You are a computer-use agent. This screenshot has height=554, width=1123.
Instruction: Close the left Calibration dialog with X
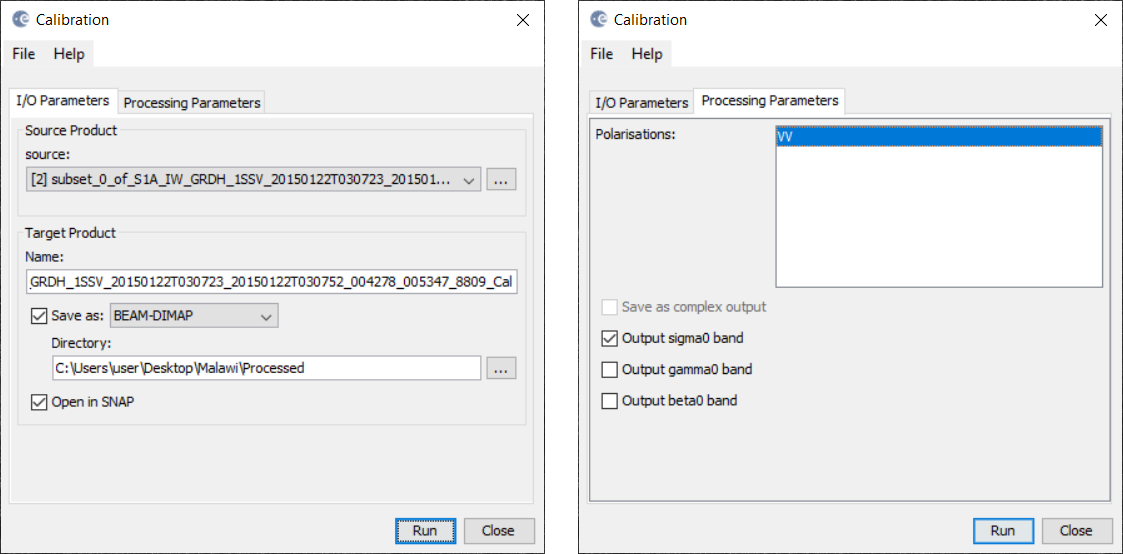coord(524,20)
